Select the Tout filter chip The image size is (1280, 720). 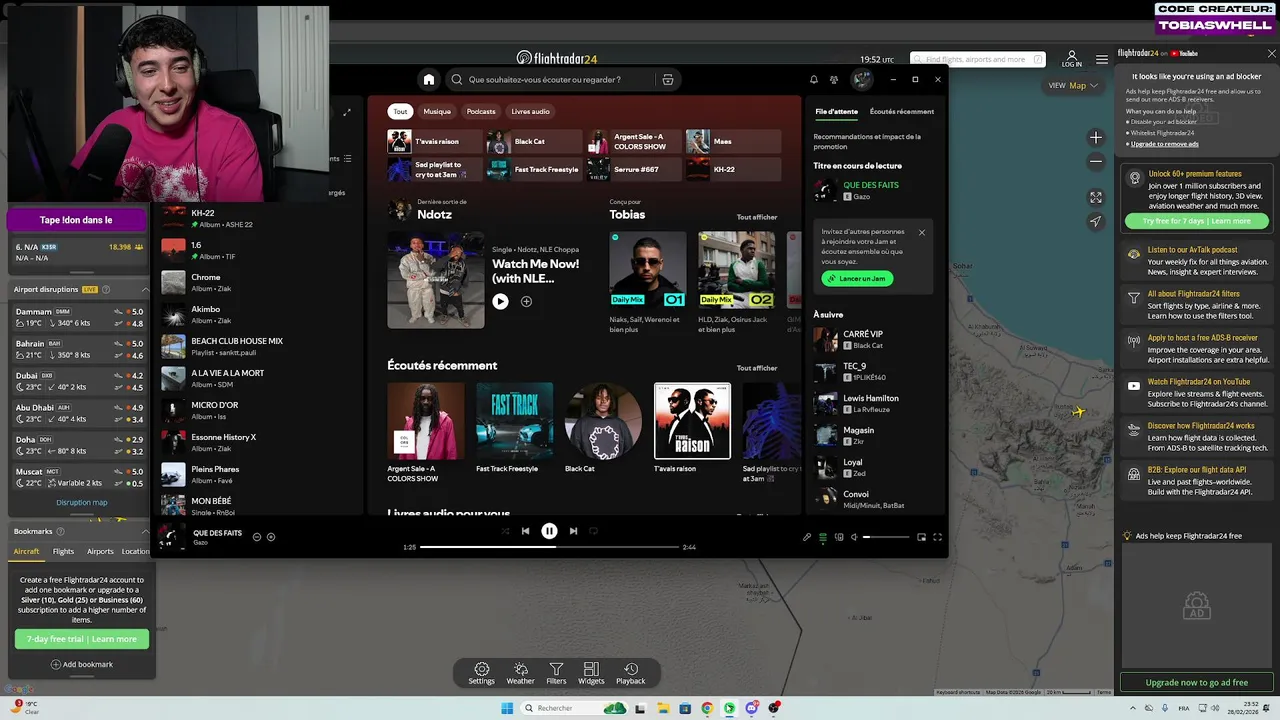tap(400, 111)
